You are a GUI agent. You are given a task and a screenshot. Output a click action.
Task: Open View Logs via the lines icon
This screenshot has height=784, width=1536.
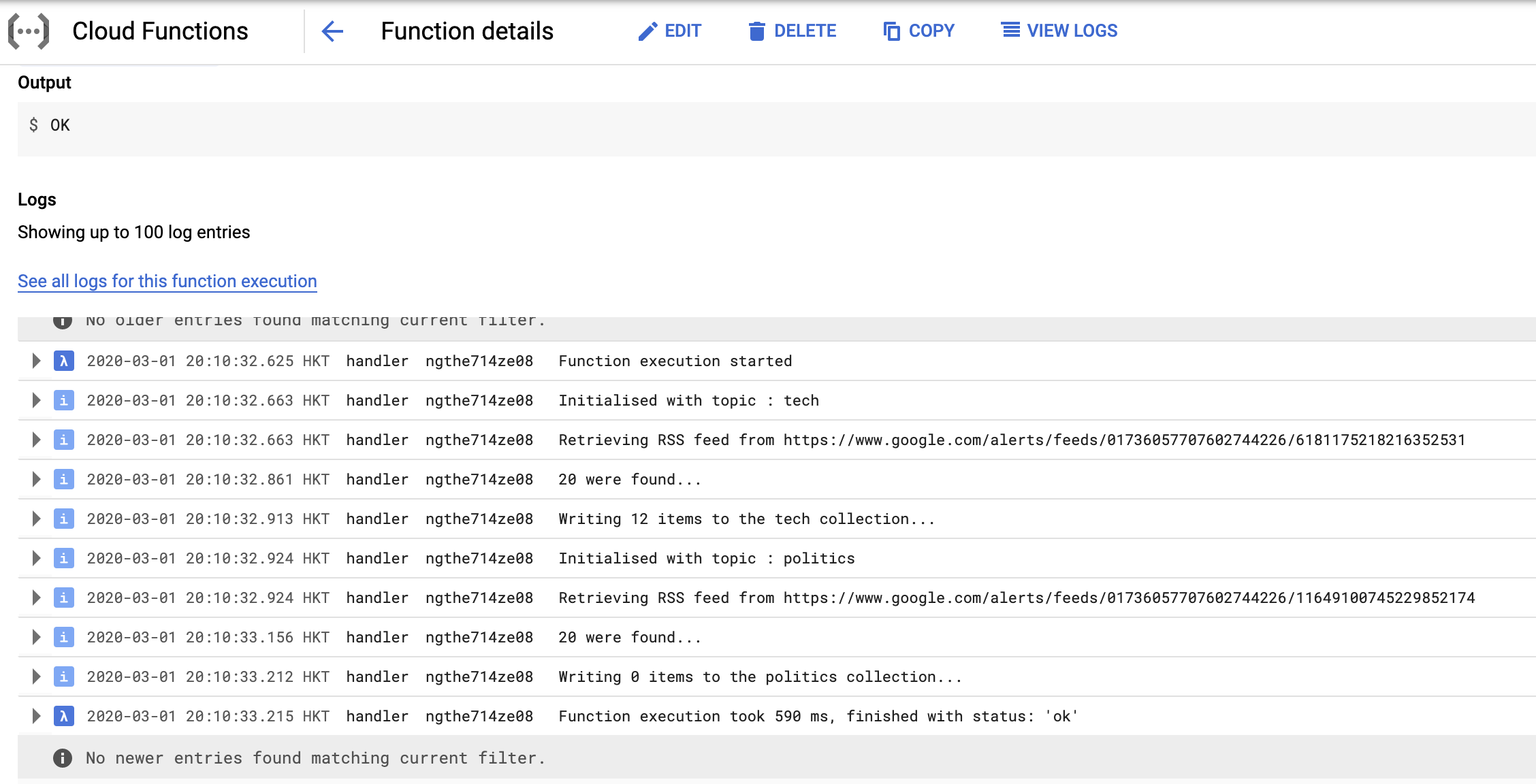pyautogui.click(x=1010, y=31)
